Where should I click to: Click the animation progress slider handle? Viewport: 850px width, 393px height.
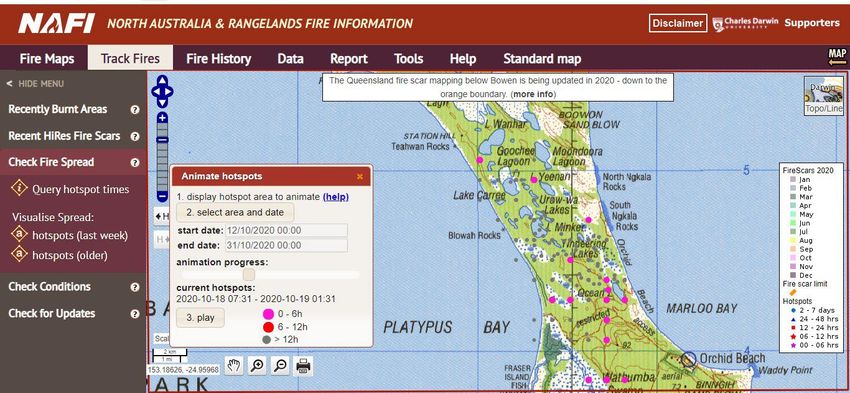249,275
